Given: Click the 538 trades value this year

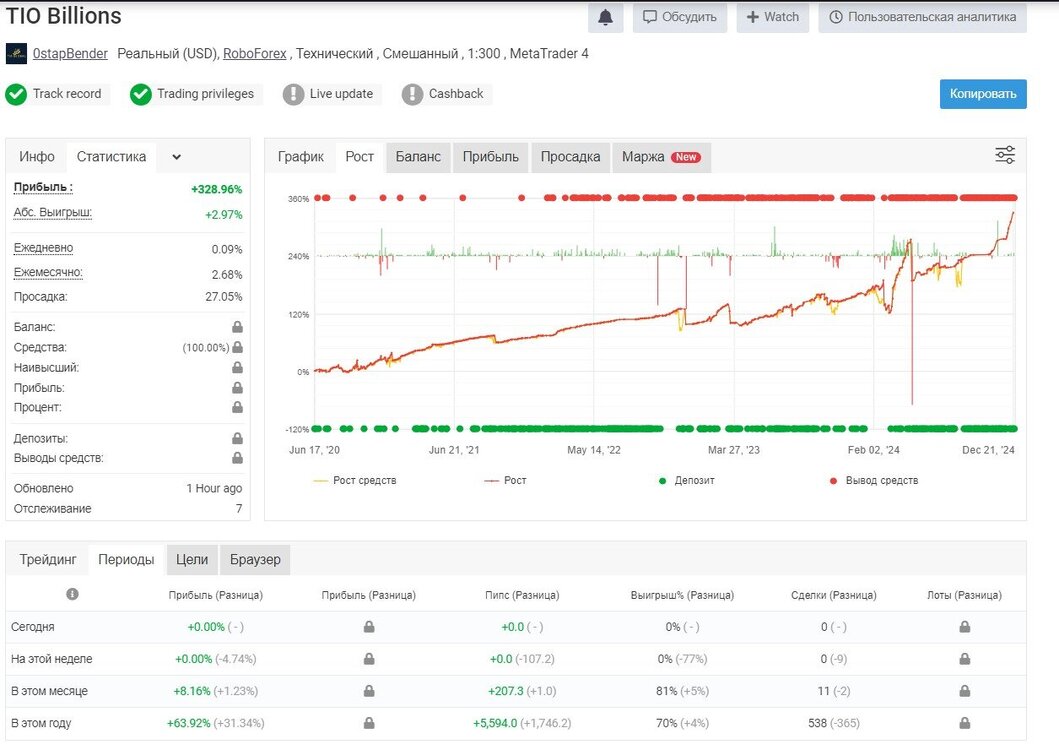Looking at the screenshot, I should pyautogui.click(x=817, y=723).
